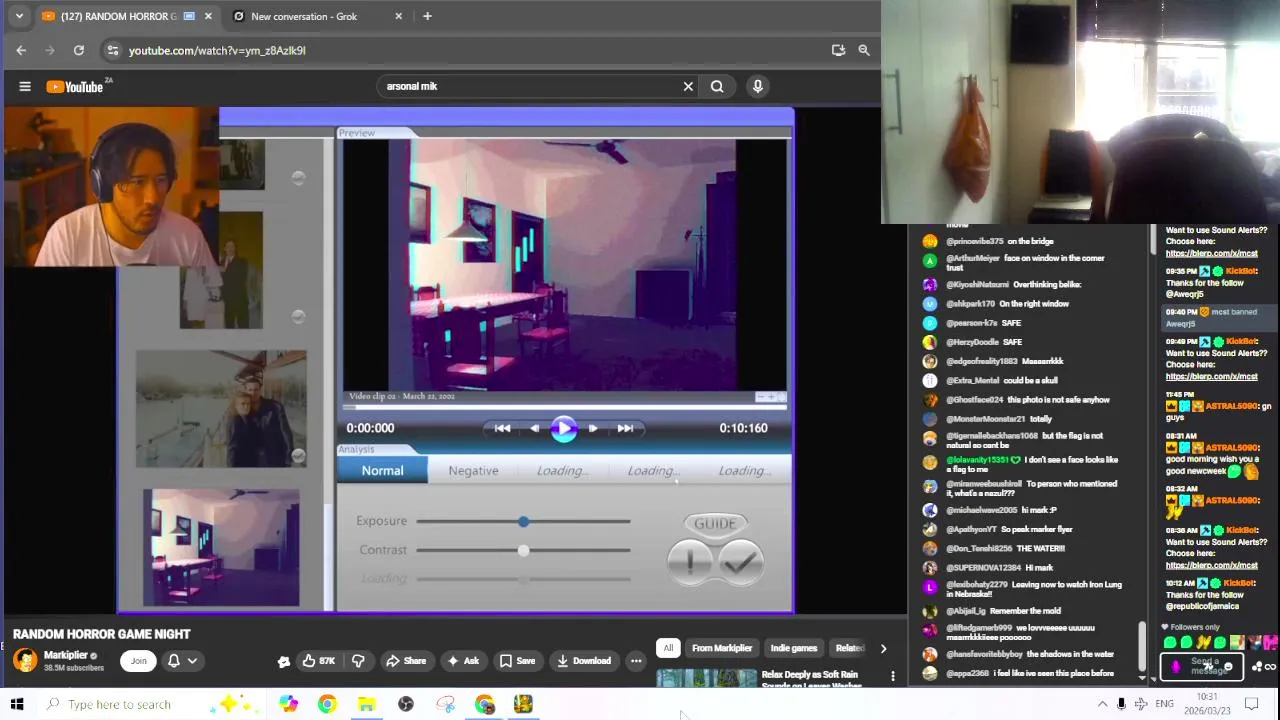This screenshot has height=720, width=1280.
Task: Select the couple by the lake photo
Action: pyautogui.click(x=221, y=408)
